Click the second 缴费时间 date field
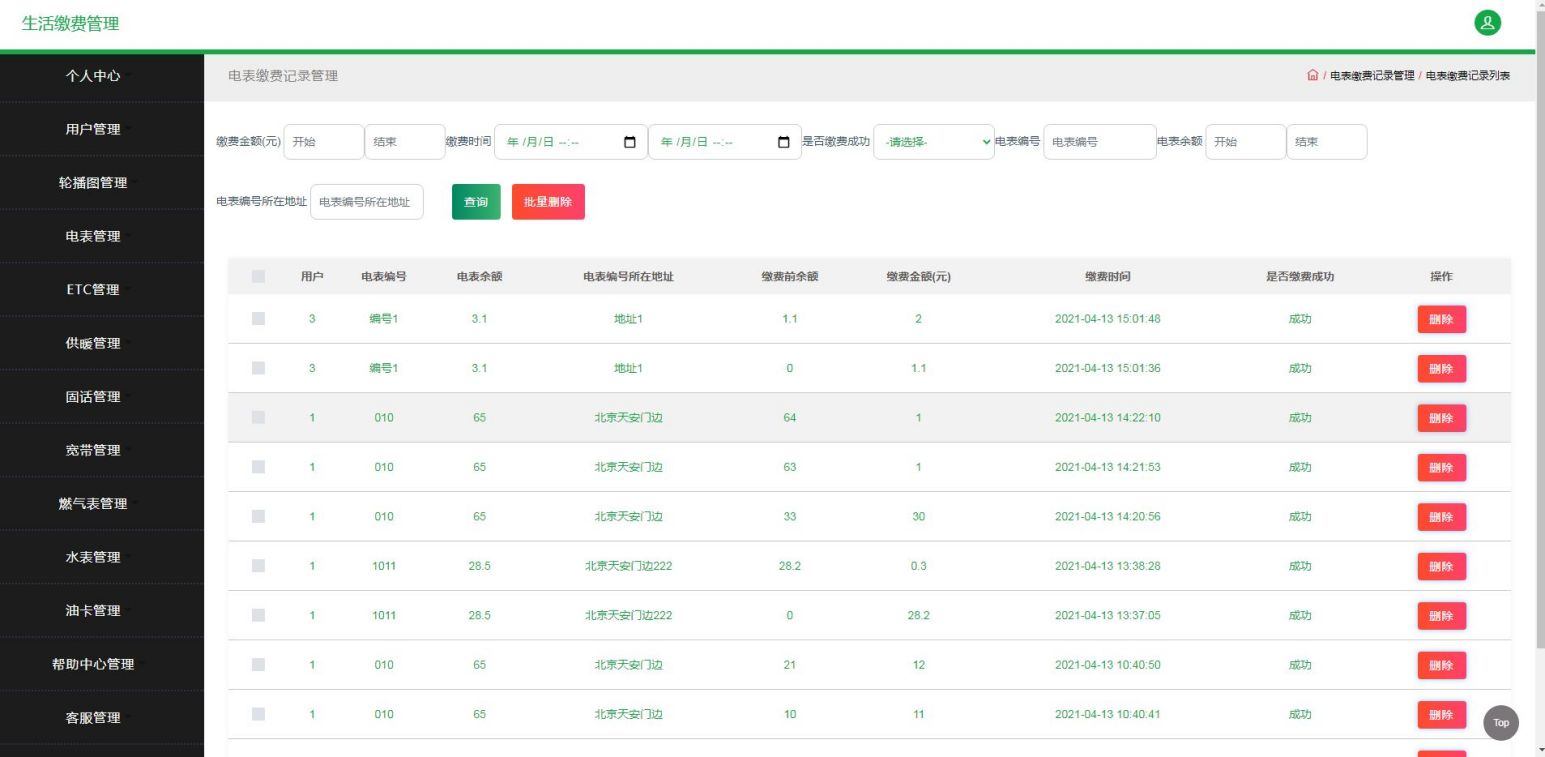The image size is (1545, 757). tap(725, 142)
